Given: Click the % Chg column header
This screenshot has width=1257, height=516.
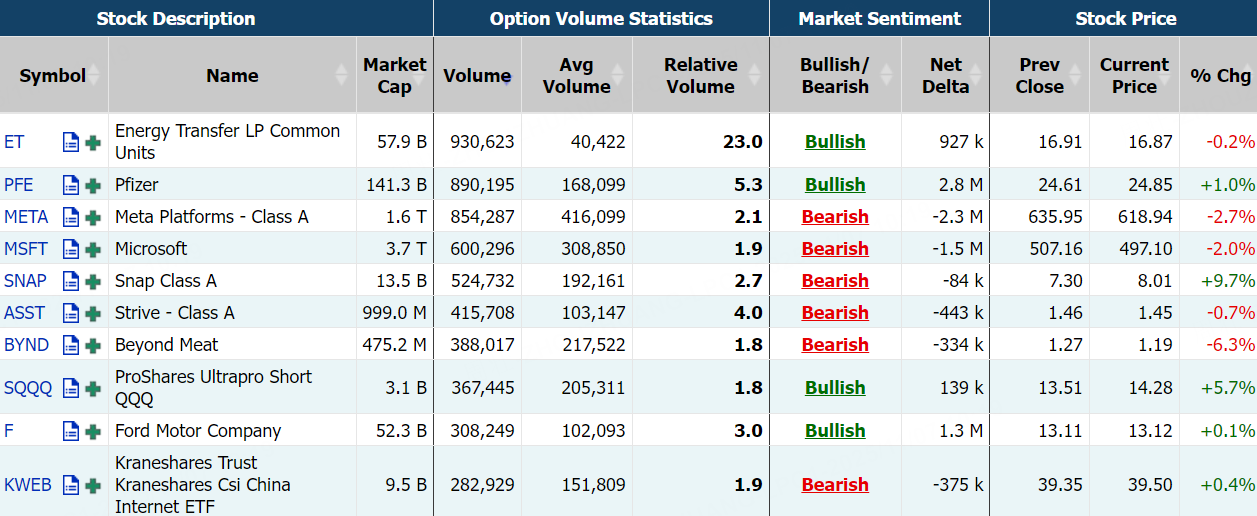Looking at the screenshot, I should [1220, 76].
